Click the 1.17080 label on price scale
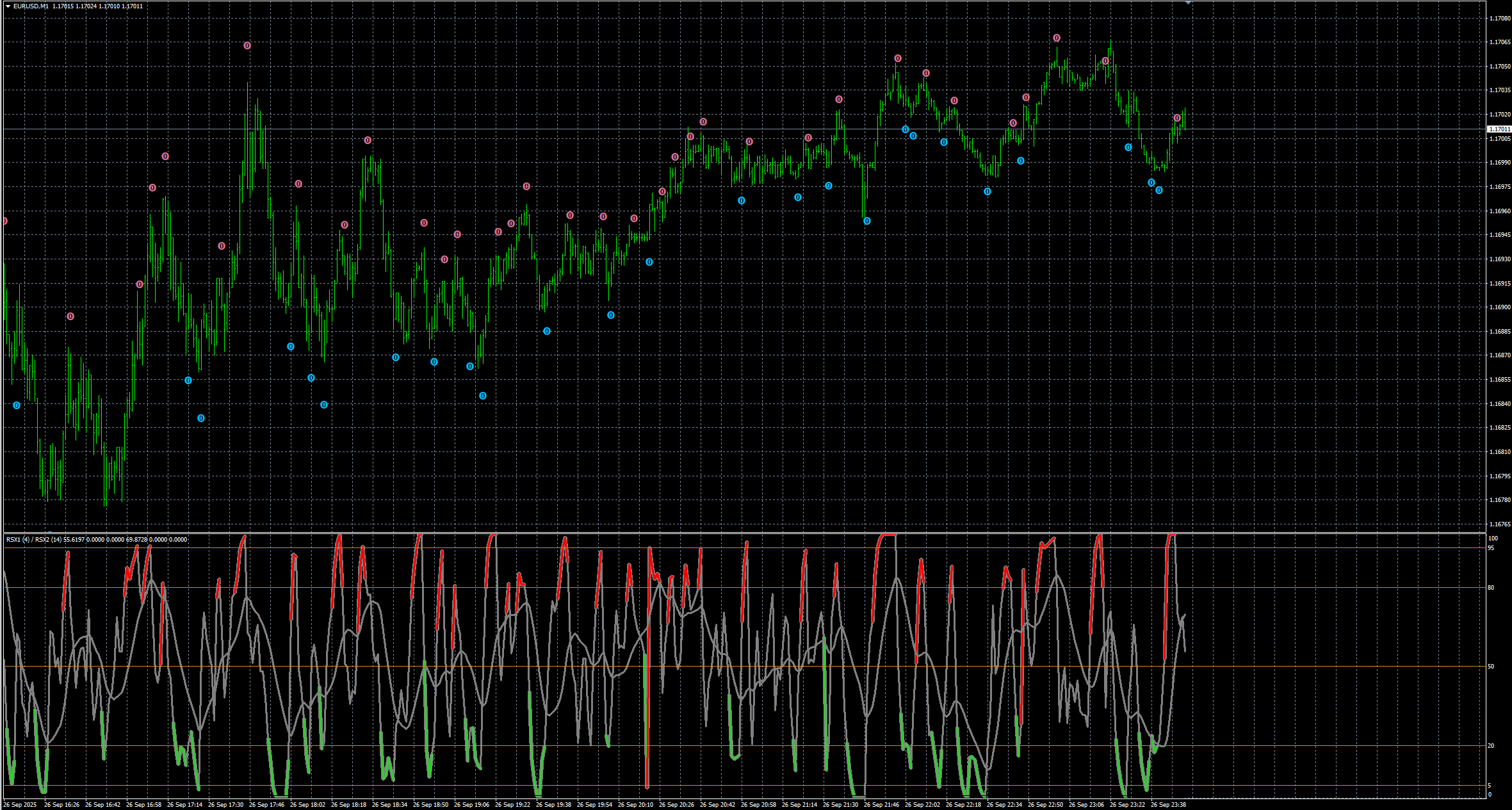 [x=1500, y=19]
